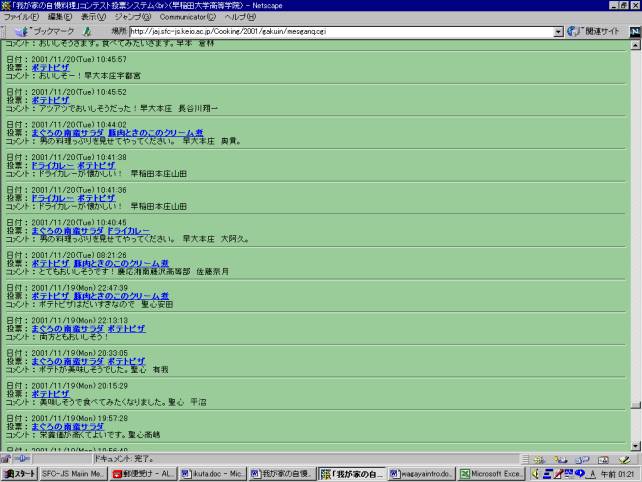Screen dimensions: 642x482
Task: Open the Newsgroups component bar icon
Action: 581,459
